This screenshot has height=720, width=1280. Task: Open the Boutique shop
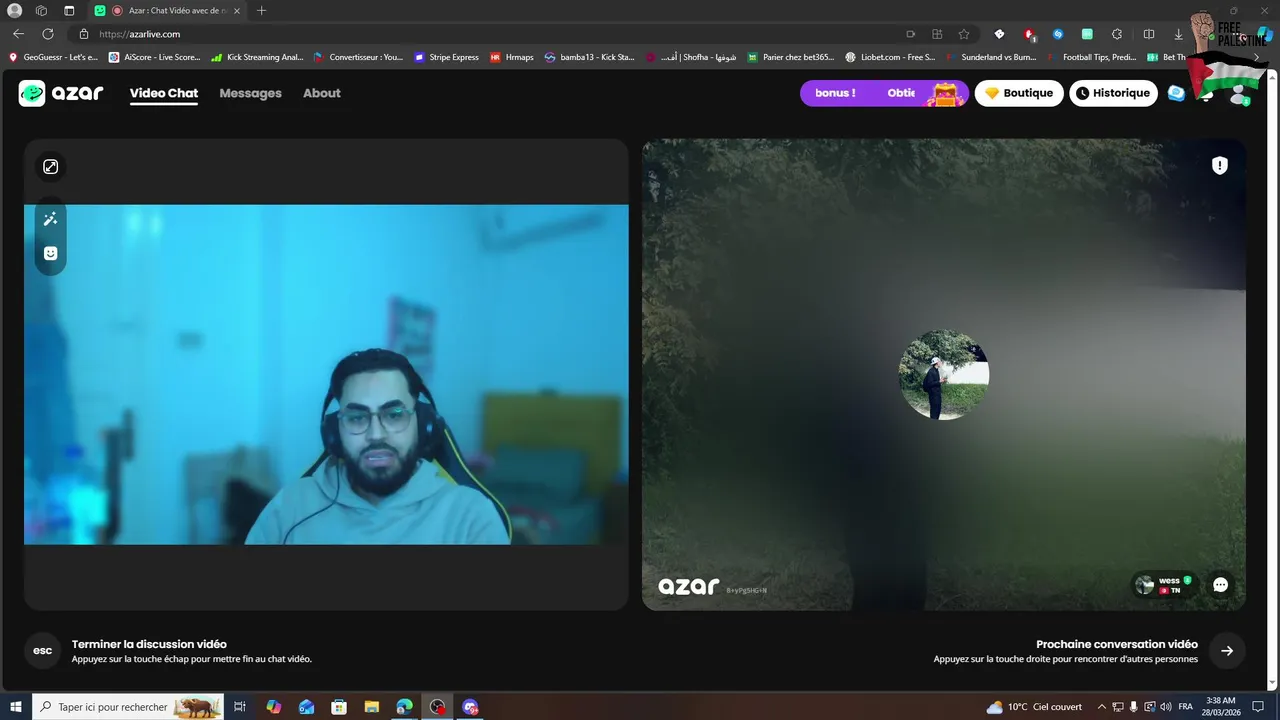[1019, 93]
